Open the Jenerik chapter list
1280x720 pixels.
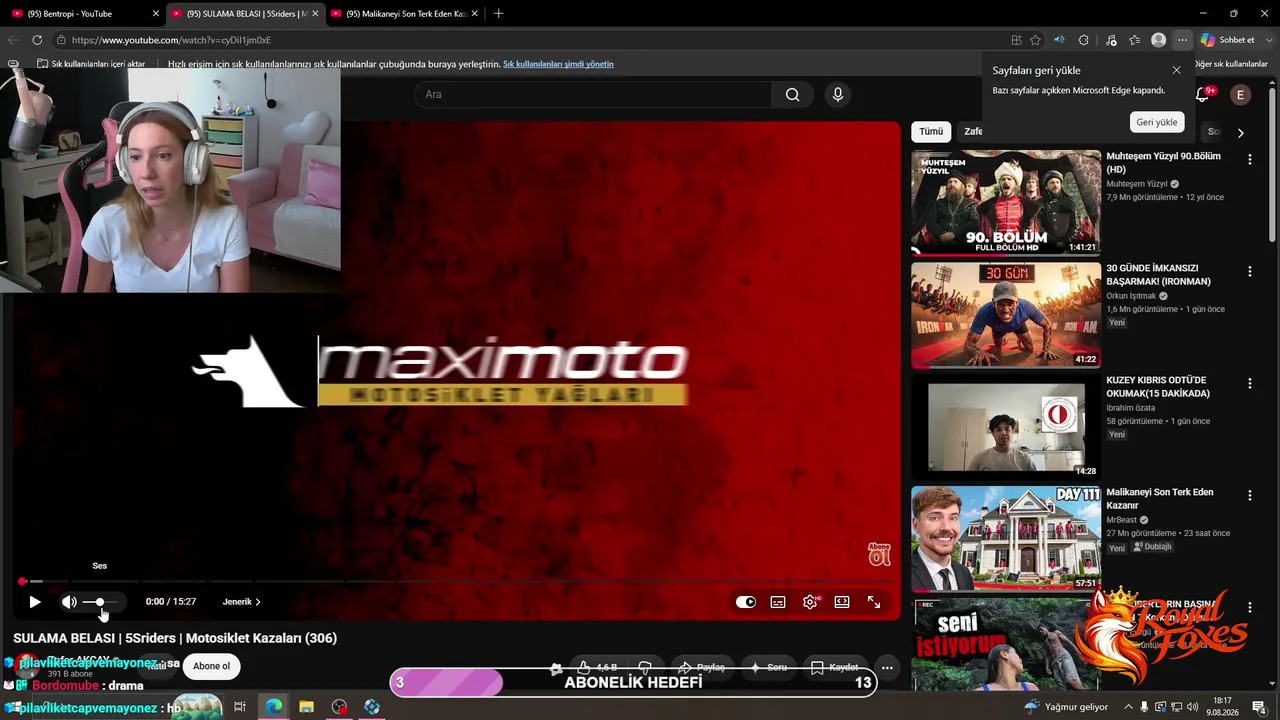241,602
